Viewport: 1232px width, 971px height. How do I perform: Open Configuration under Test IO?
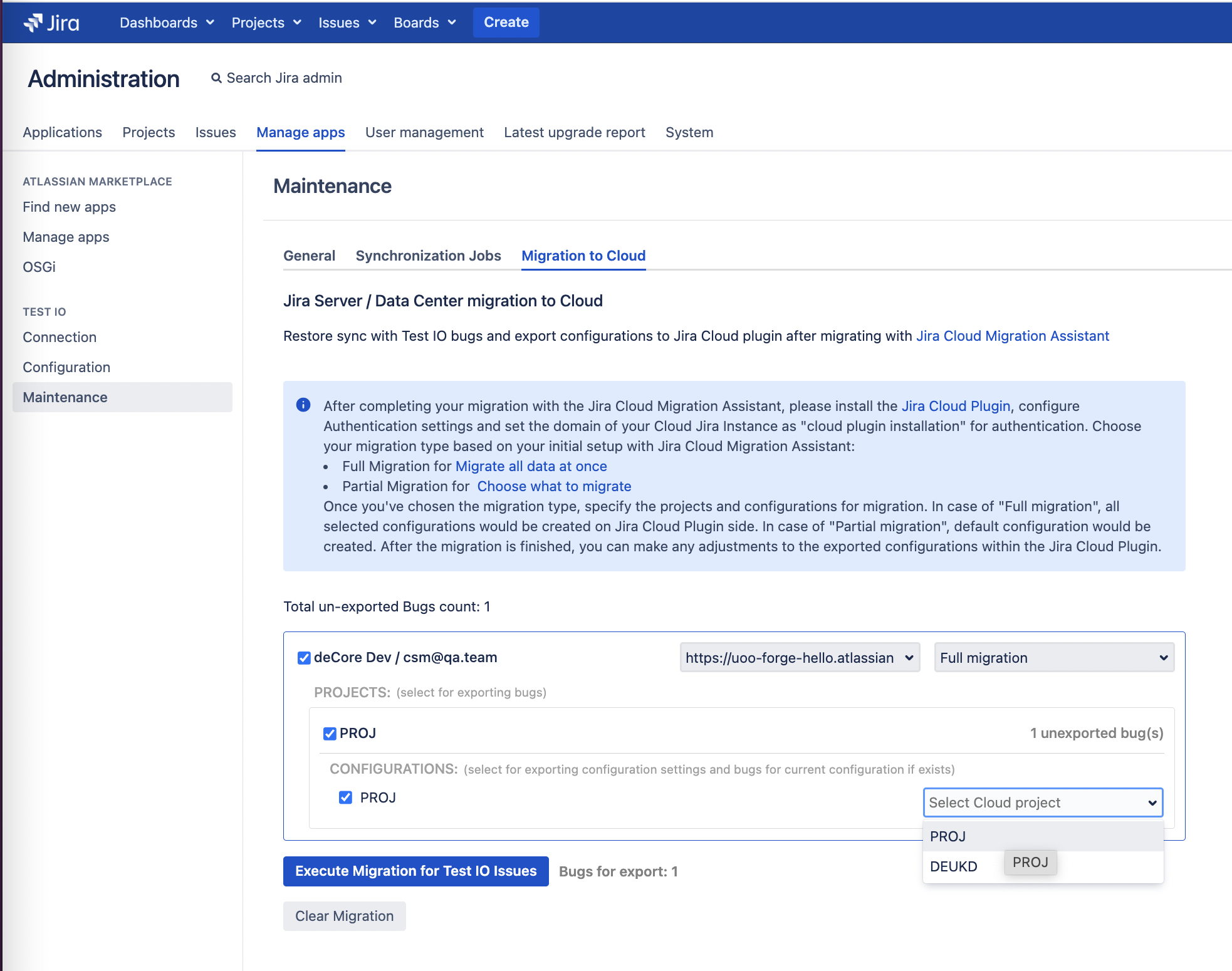coord(66,367)
